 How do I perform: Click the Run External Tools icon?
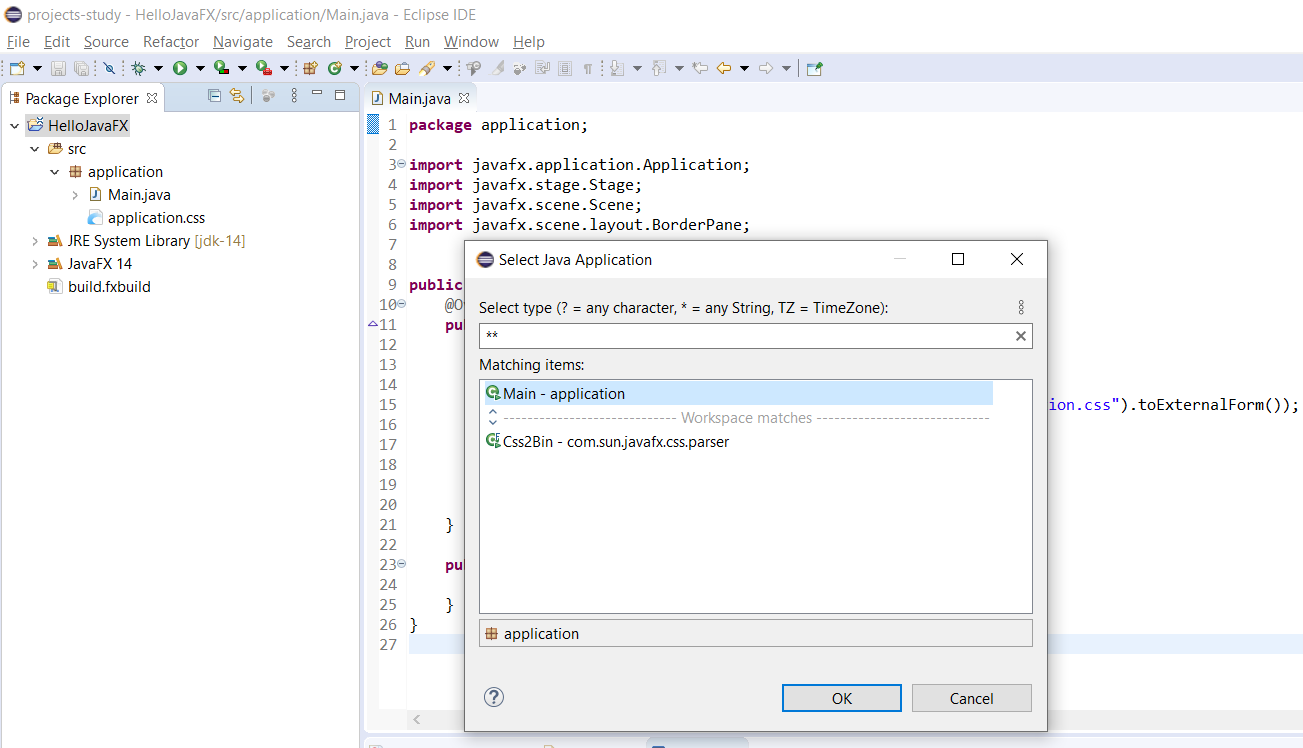[x=263, y=68]
